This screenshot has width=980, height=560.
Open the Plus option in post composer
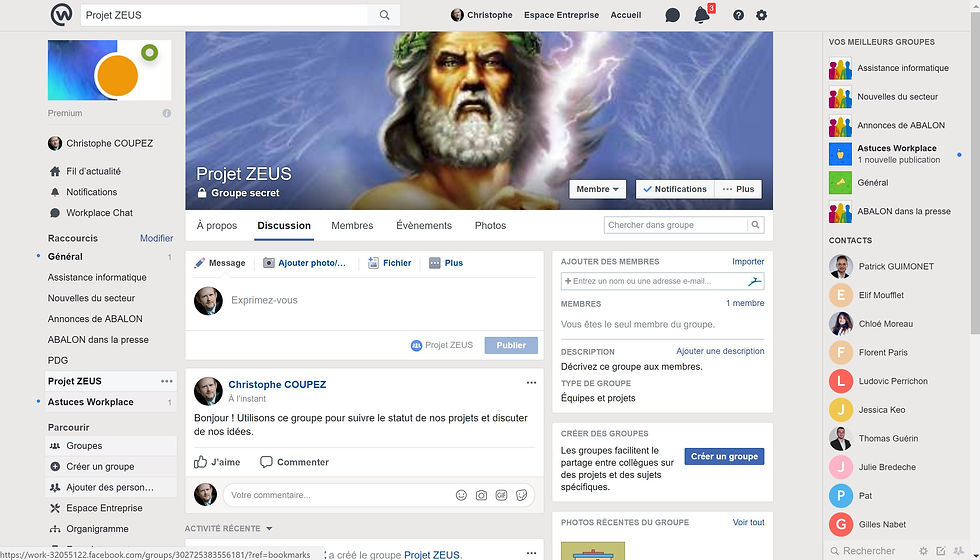(x=446, y=263)
